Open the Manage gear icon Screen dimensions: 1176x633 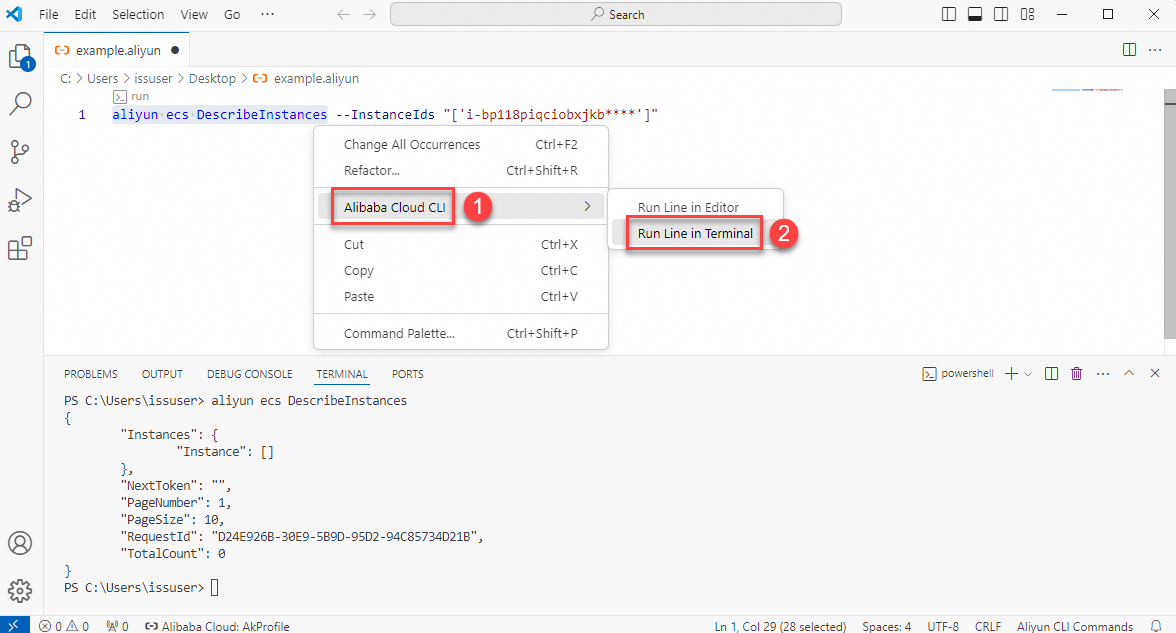[20, 591]
